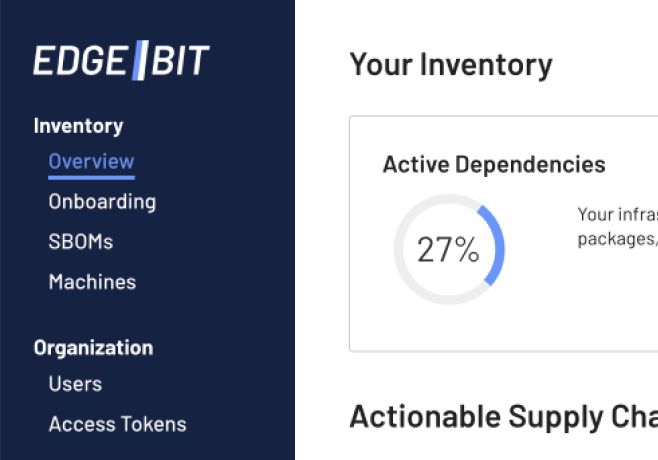Click the EdgeBit logo
Screen dimensions: 658x460
tap(120, 61)
